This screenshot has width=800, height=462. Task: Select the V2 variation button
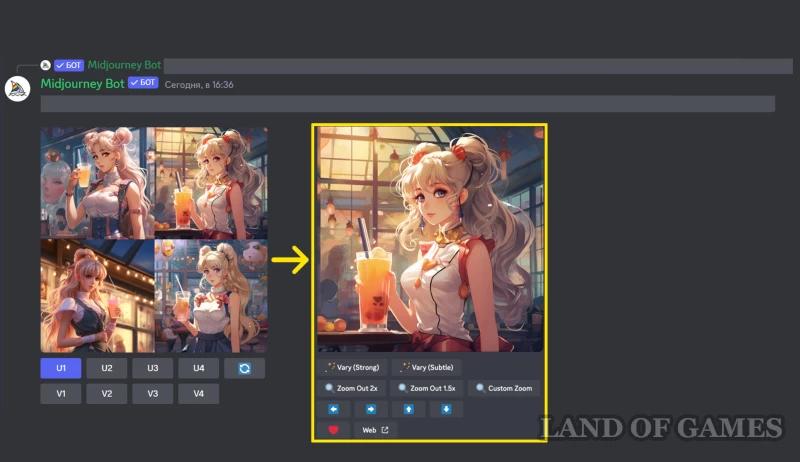click(107, 394)
